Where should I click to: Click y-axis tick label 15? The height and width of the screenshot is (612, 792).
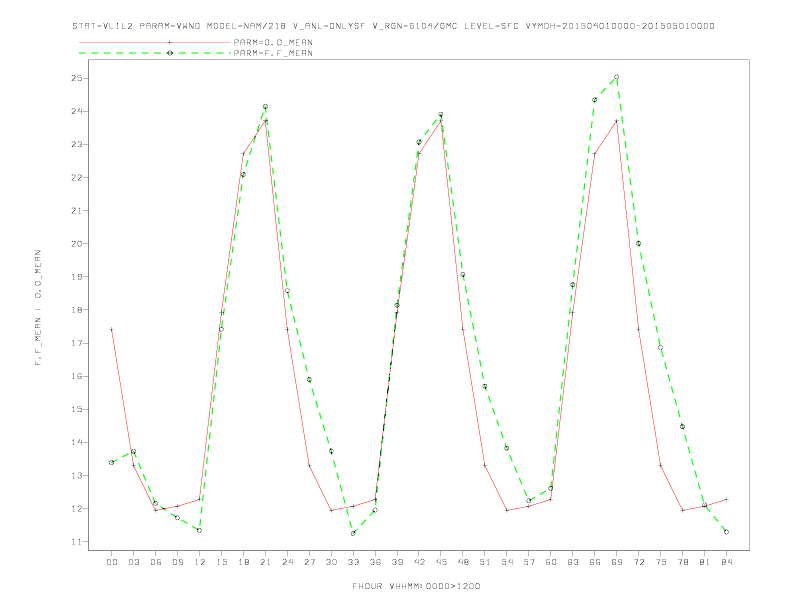[77, 409]
